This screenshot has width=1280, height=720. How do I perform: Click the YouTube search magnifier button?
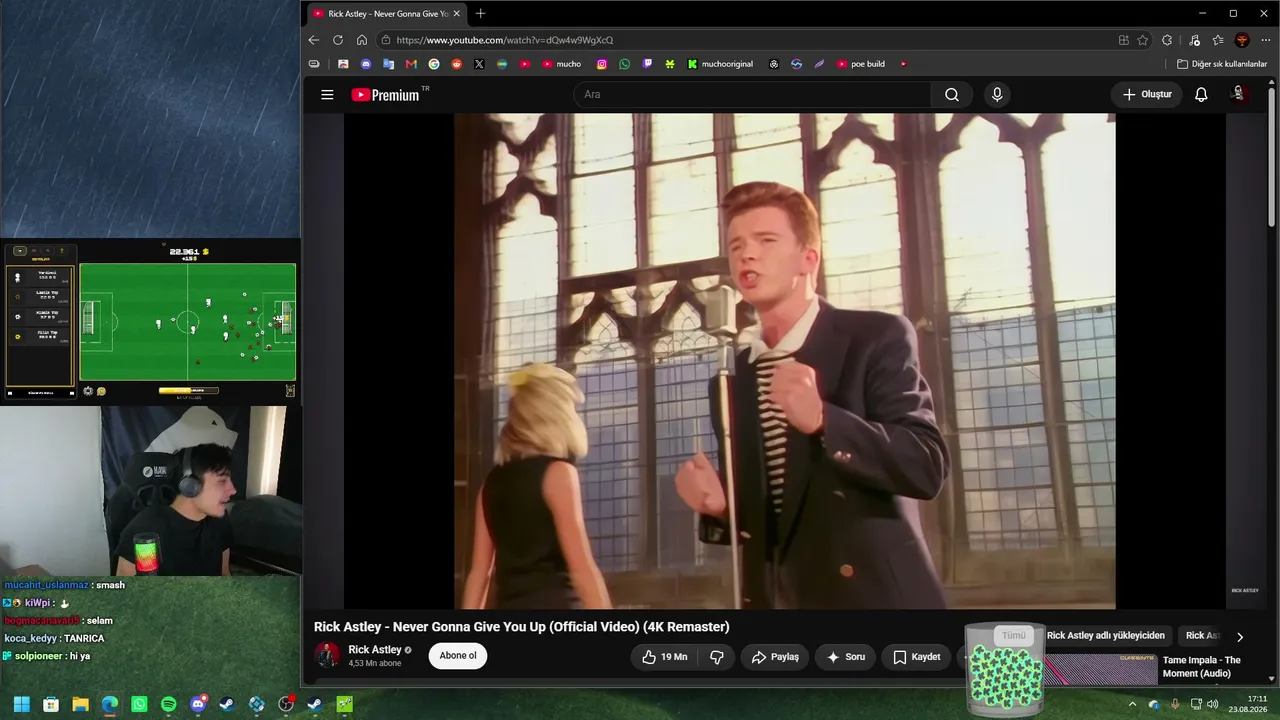pos(952,95)
